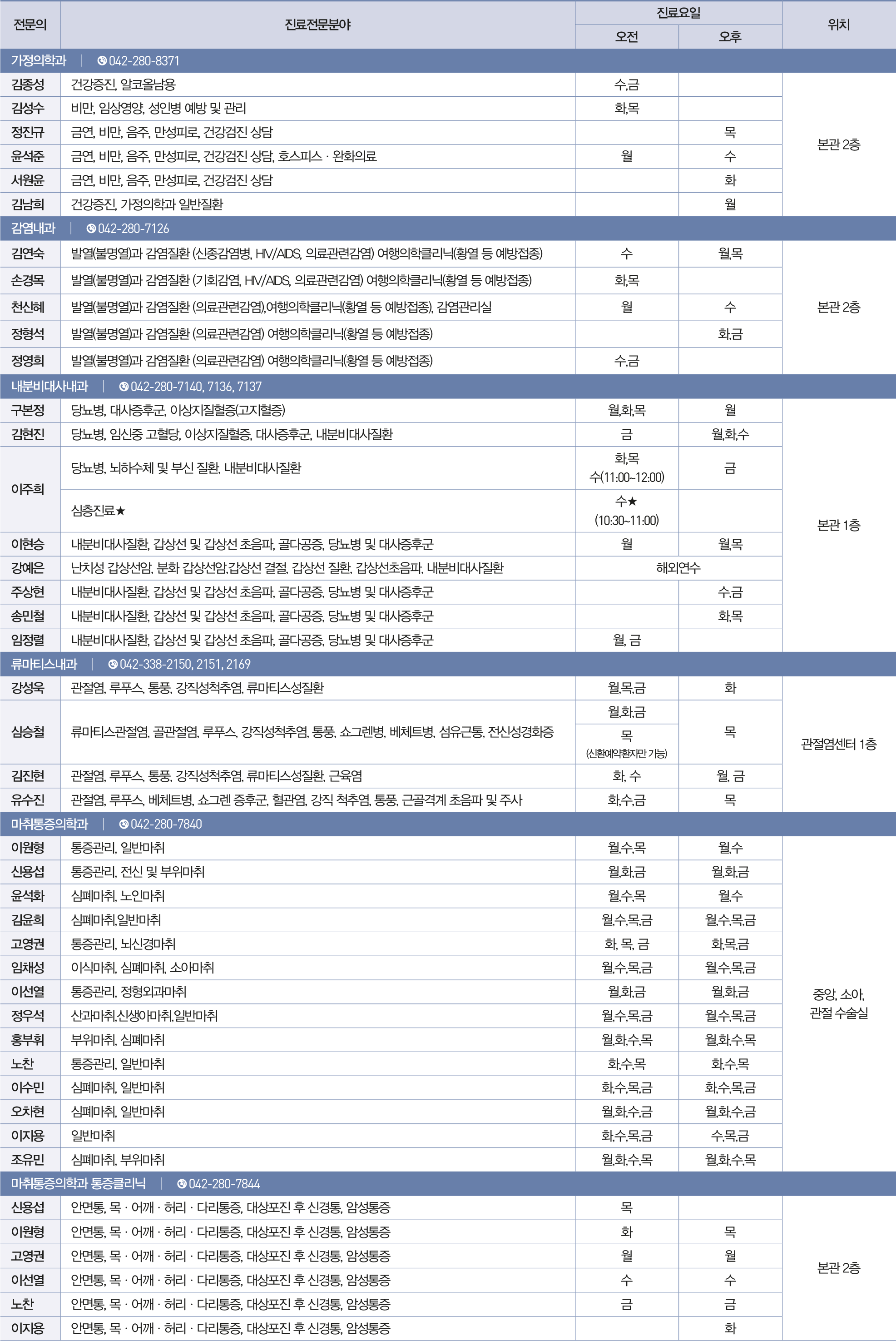Viewport: 896px width, 1341px height.
Task: Click doctor name 심승철
Action: 28,732
